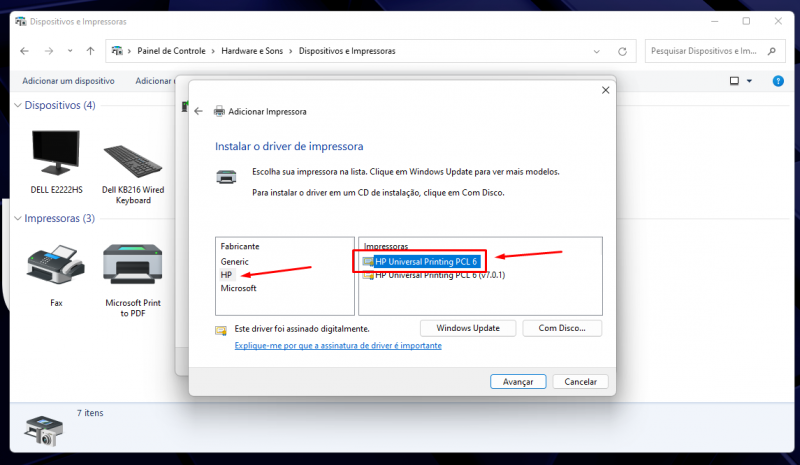Image resolution: width=800 pixels, height=465 pixels.
Task: Click the Avançar button
Action: [x=518, y=382]
